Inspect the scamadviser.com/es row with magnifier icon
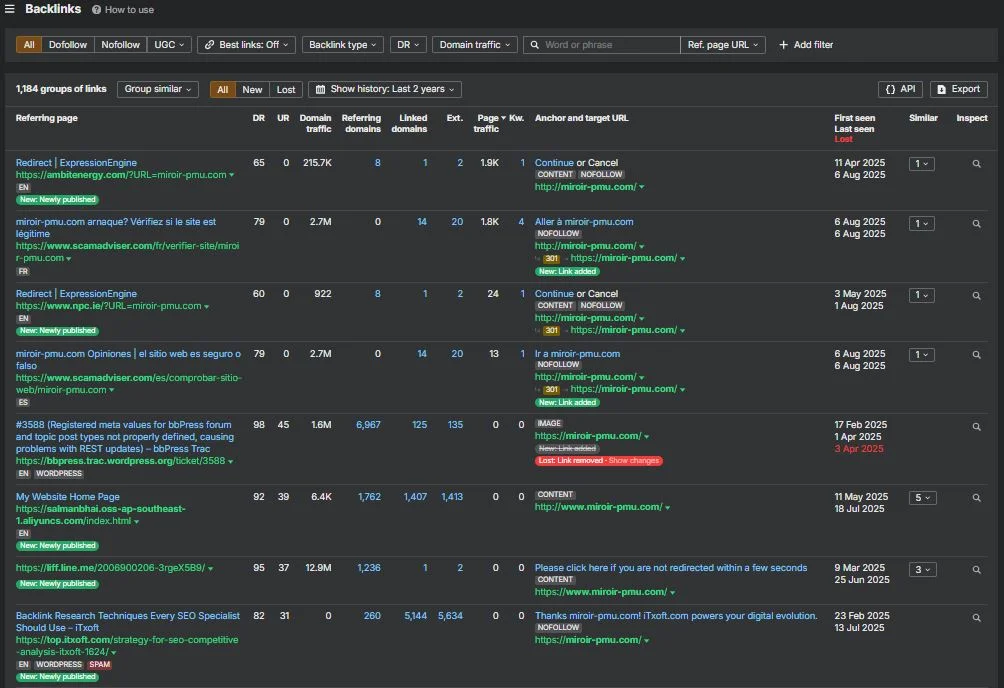Viewport: 1004px width, 688px height. coord(976,354)
